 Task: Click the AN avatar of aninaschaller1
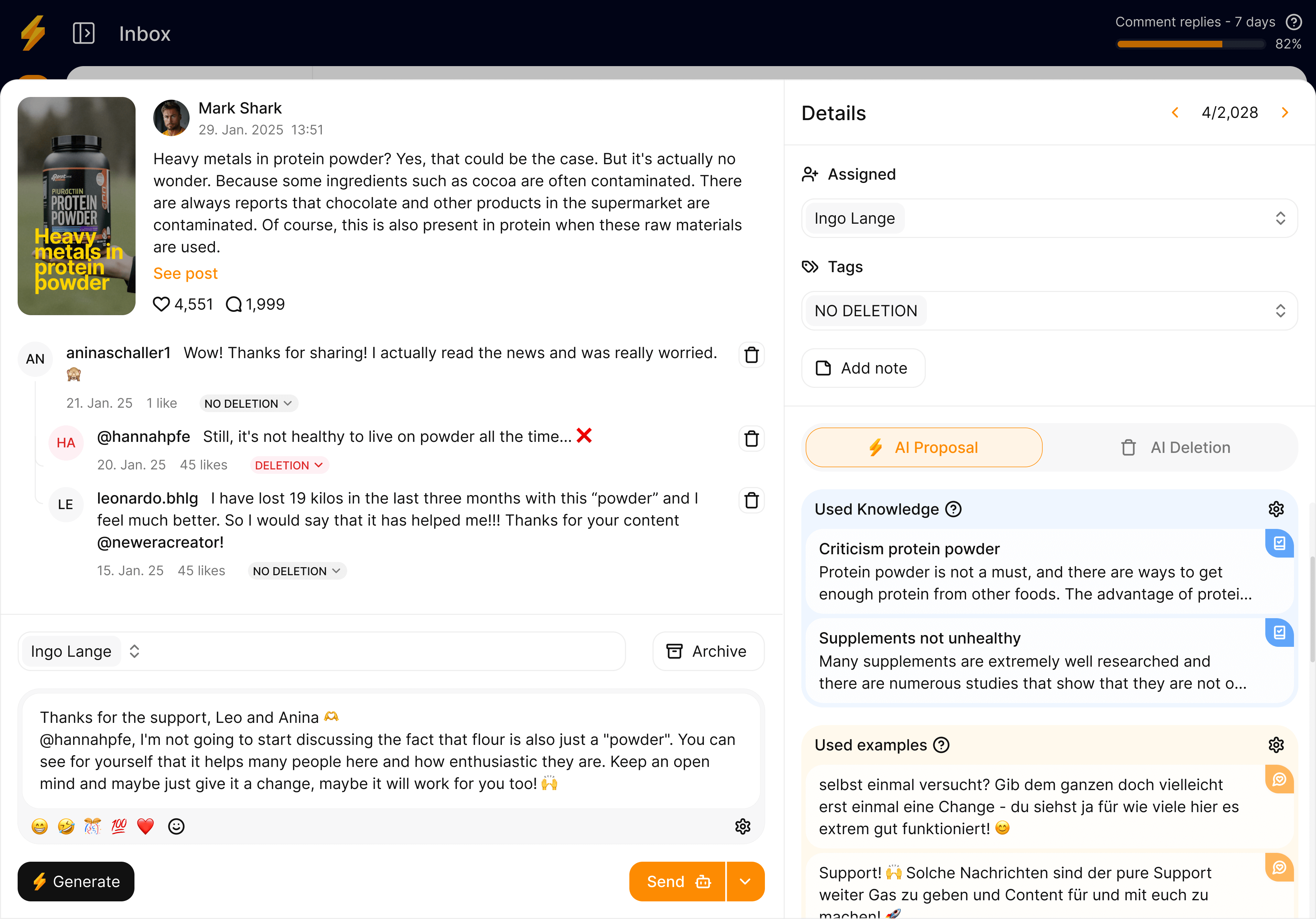point(36,359)
